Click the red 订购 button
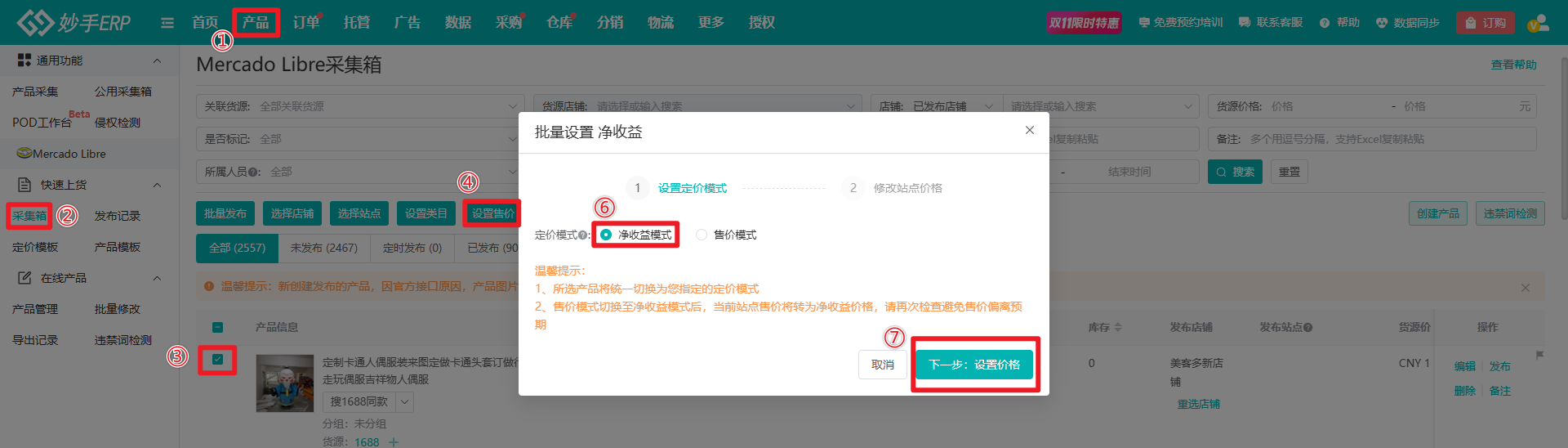The height and width of the screenshot is (448, 1568). click(1486, 23)
